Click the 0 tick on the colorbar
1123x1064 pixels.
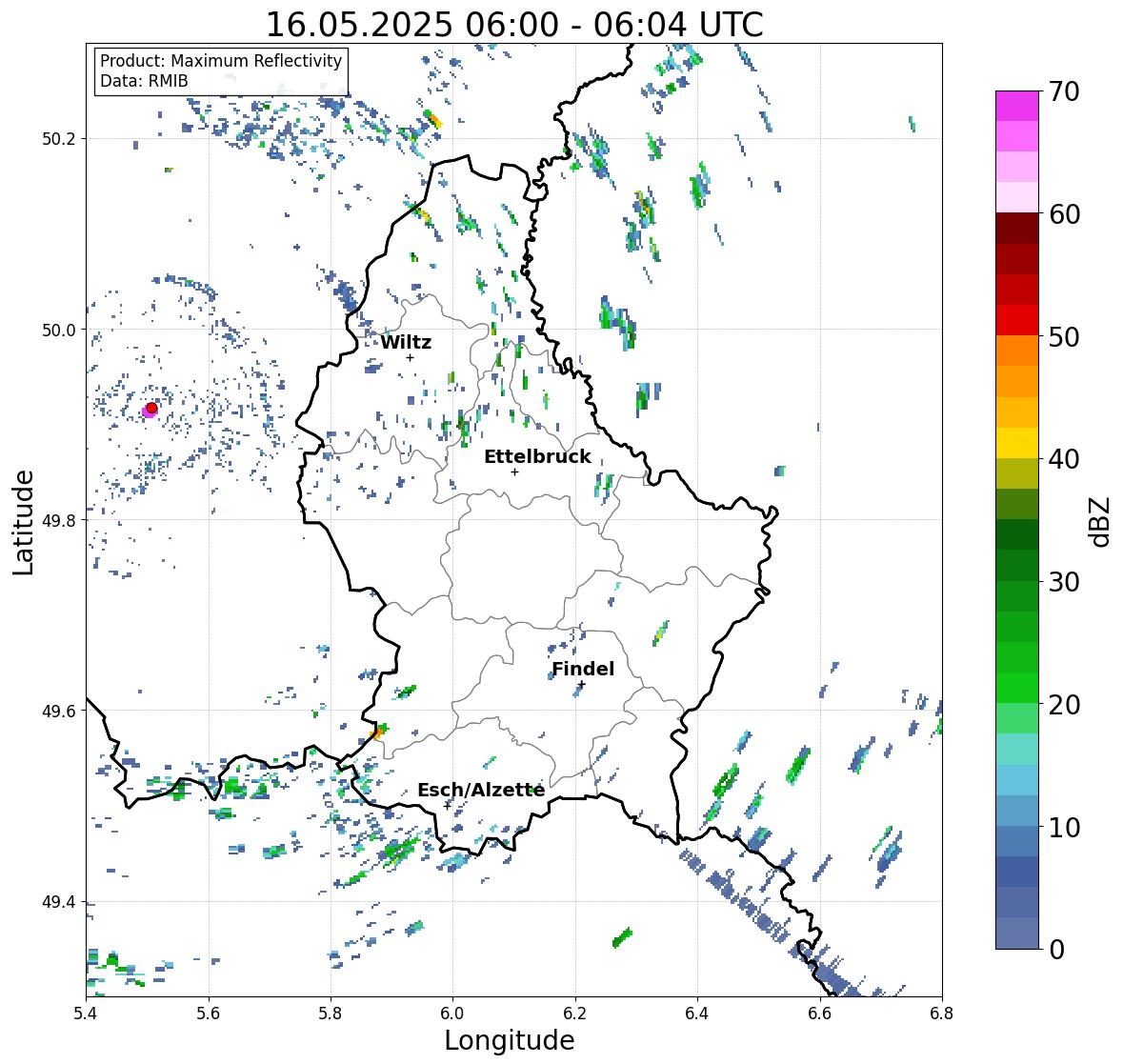coord(1056,950)
